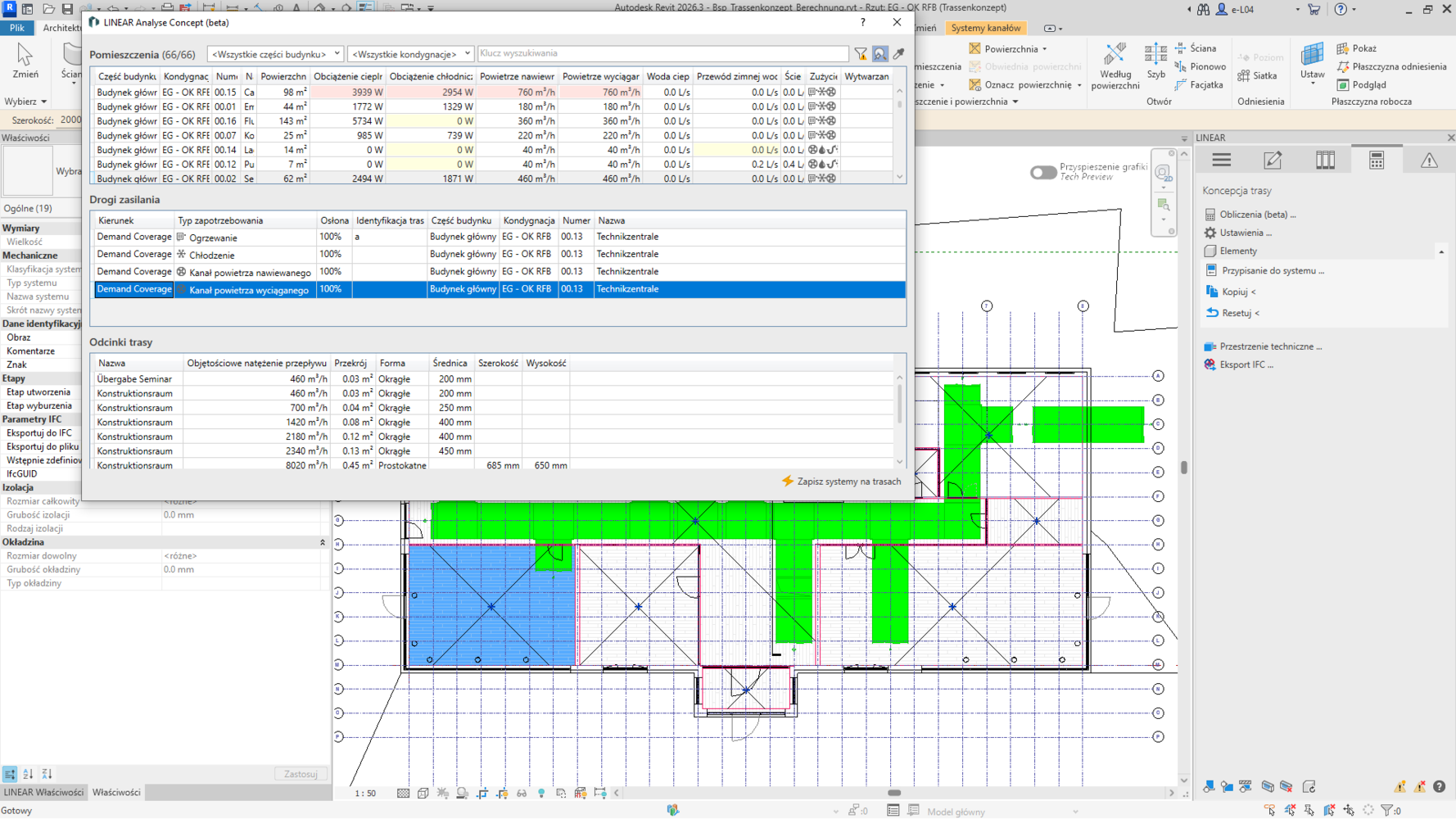Viewport: 1456px width, 819px height.
Task: Click the filter icon in the rooms header
Action: 861,54
